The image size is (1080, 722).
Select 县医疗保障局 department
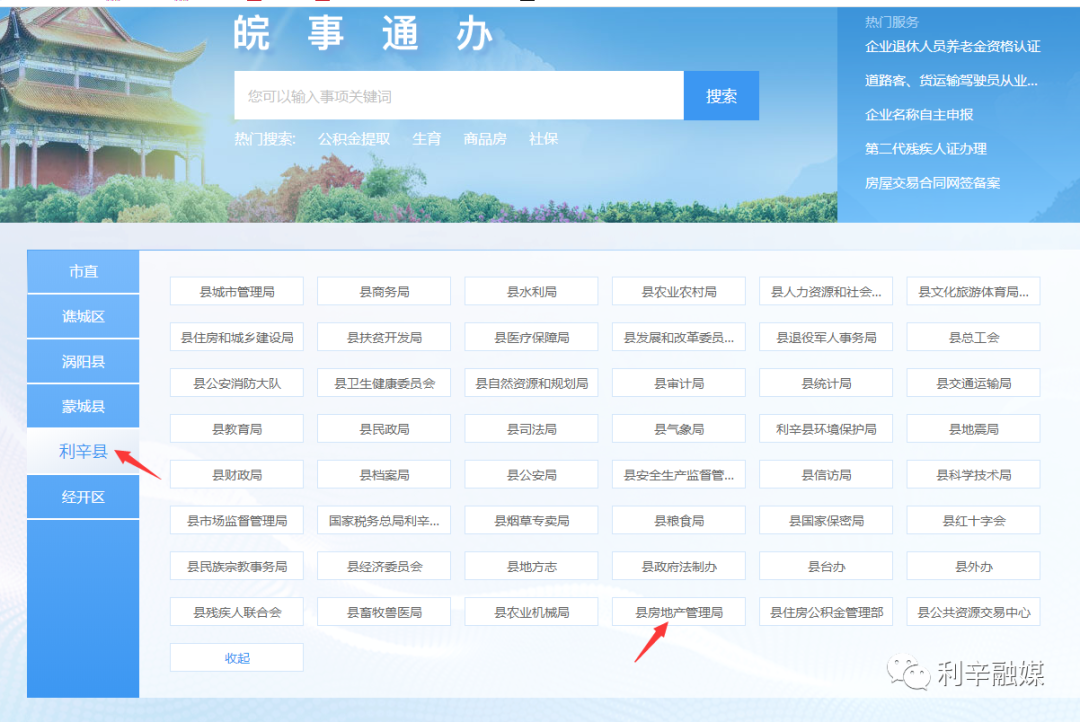click(x=531, y=338)
